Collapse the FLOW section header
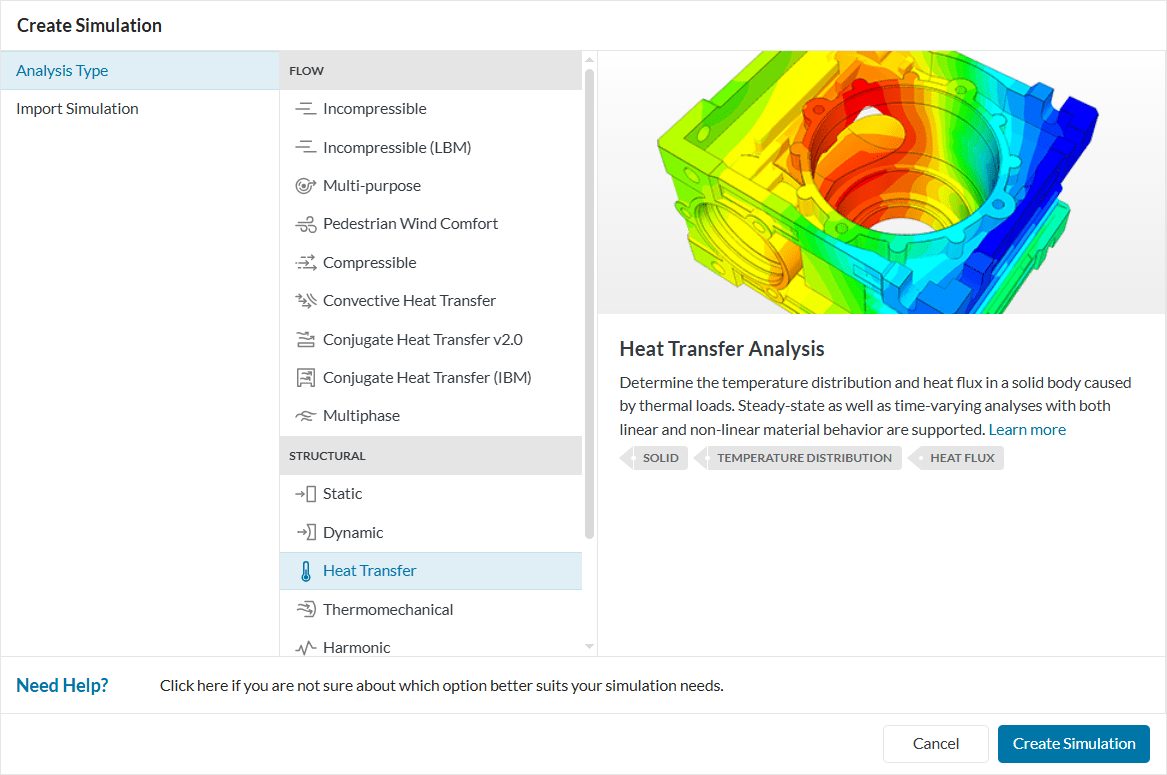The image size is (1167, 775). [x=306, y=70]
